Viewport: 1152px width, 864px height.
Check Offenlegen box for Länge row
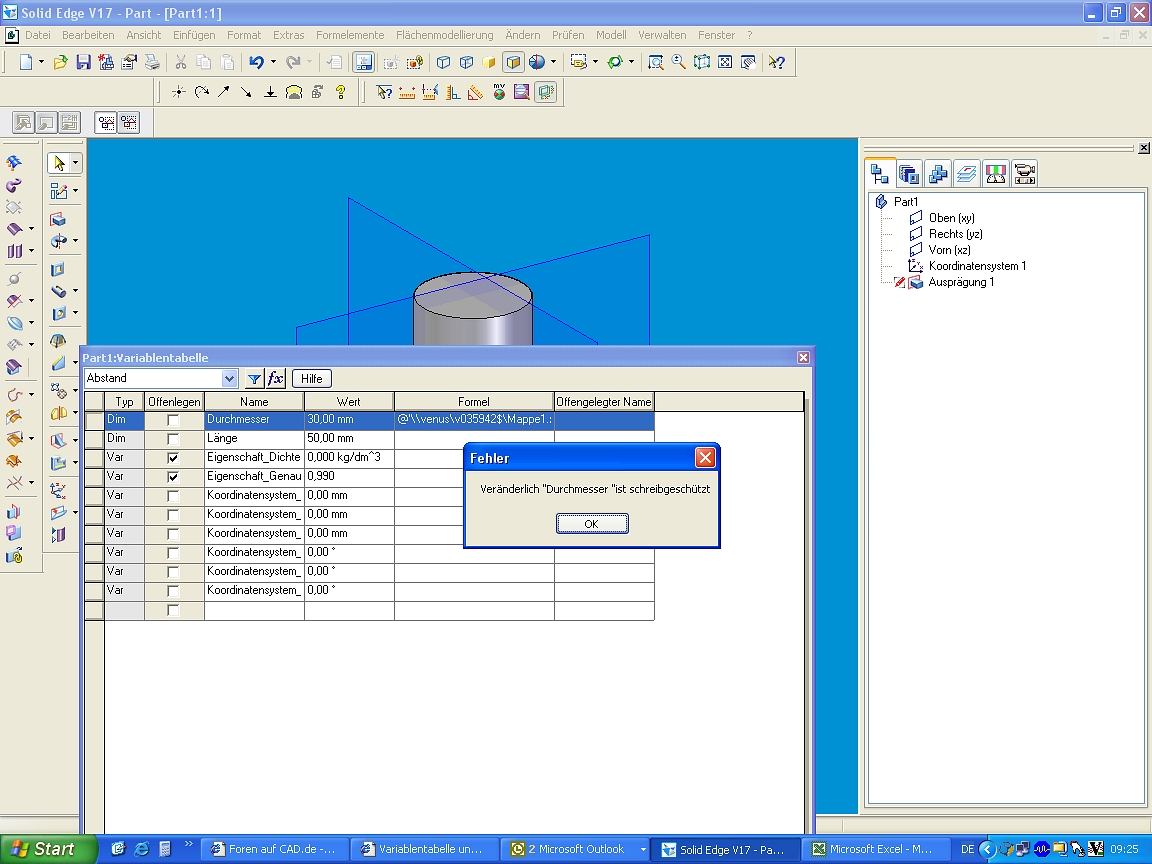173,439
